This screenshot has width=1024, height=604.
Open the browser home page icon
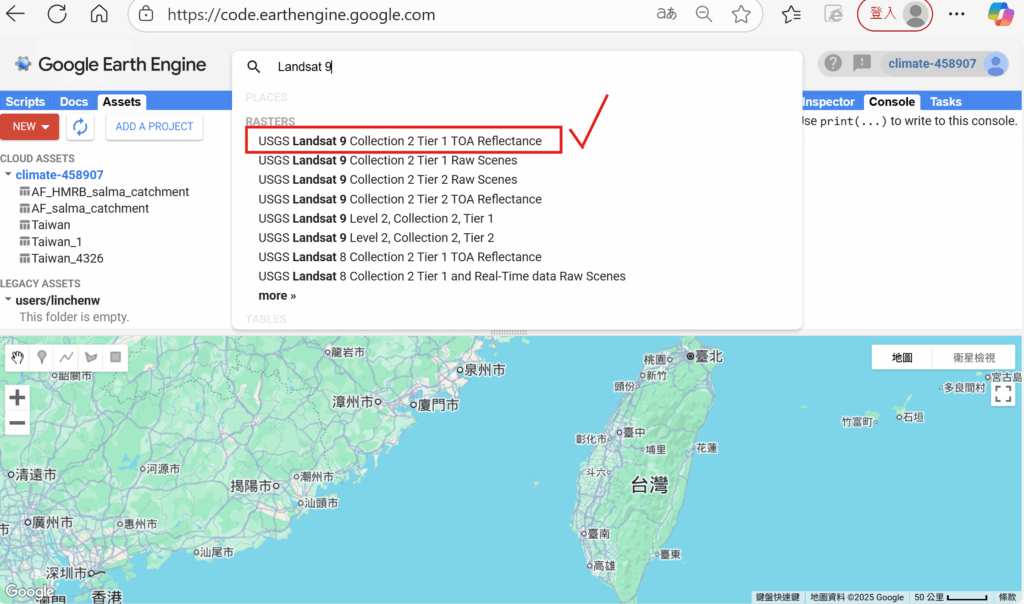click(99, 14)
